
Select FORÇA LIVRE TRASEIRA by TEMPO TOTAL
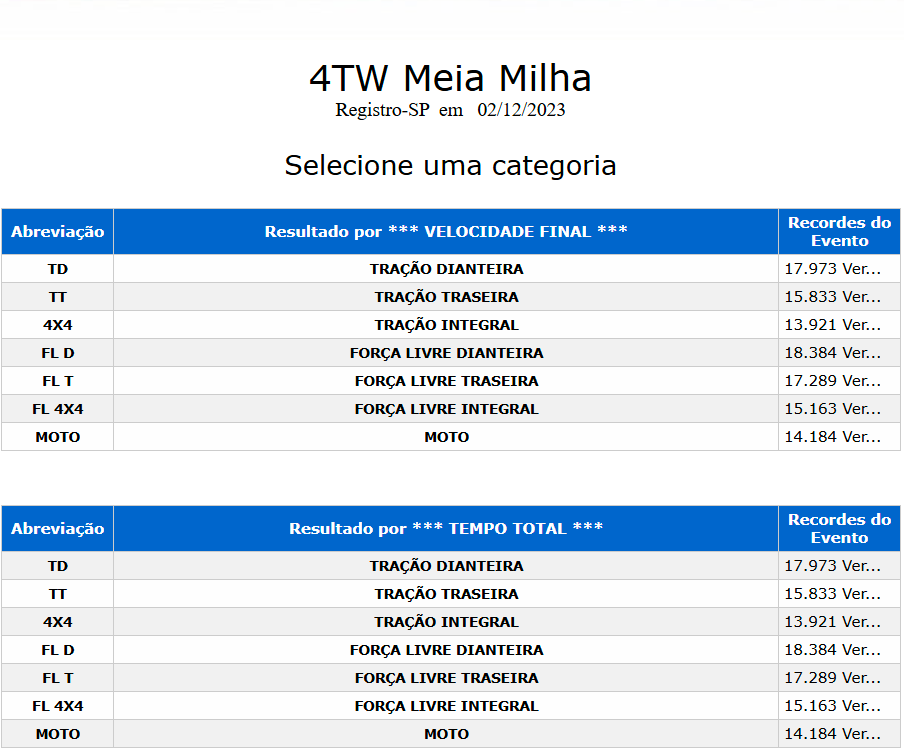pos(446,678)
